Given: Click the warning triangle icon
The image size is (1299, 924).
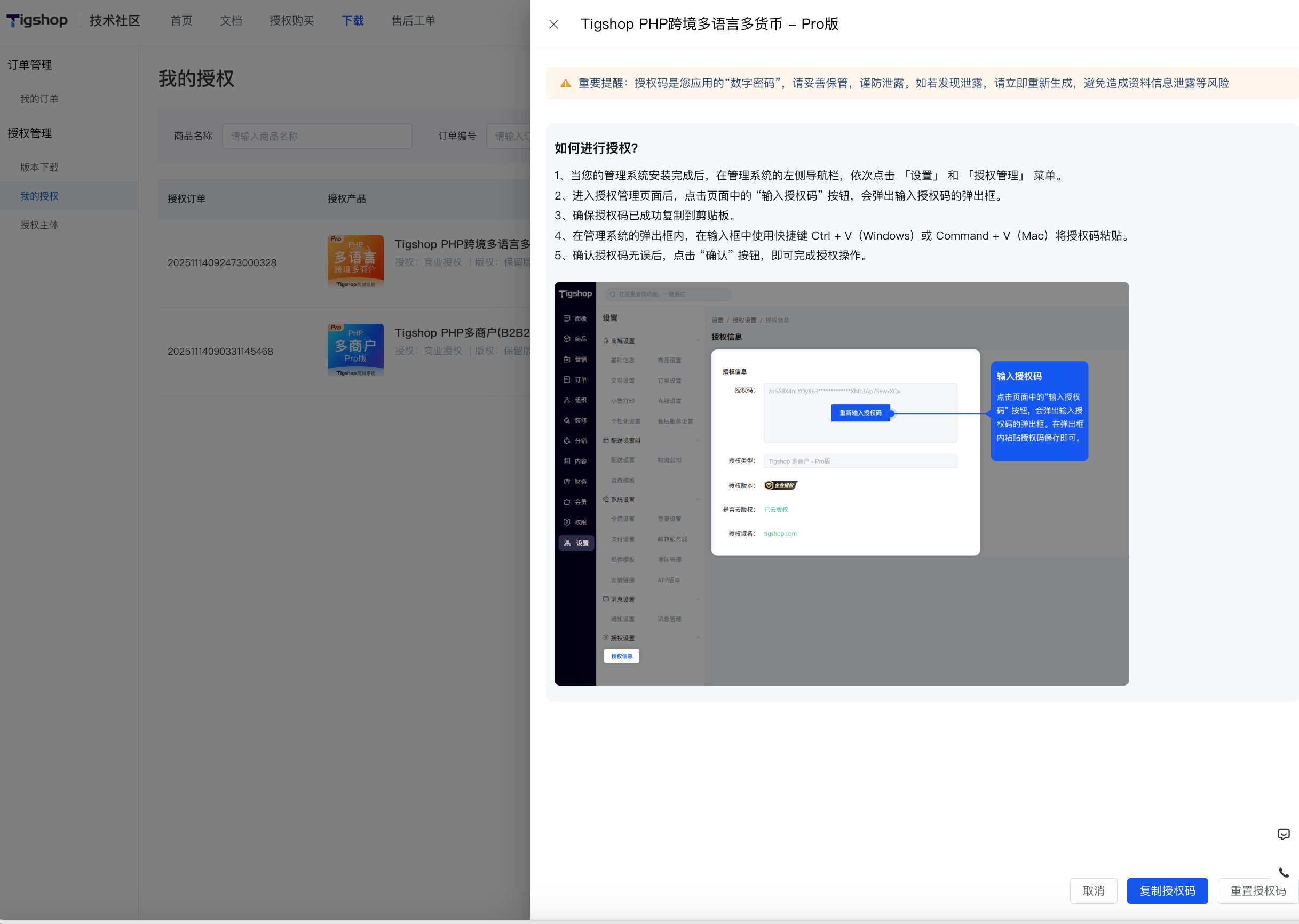Looking at the screenshot, I should coord(565,84).
